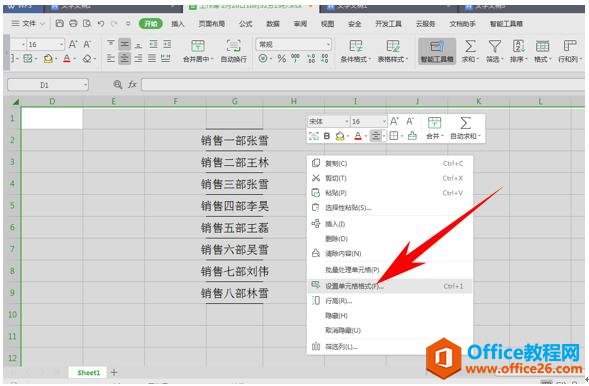Image resolution: width=589 pixels, height=386 pixels.
Task: Toggle middle vertical alignment in ribbon
Action: pyautogui.click(x=125, y=44)
